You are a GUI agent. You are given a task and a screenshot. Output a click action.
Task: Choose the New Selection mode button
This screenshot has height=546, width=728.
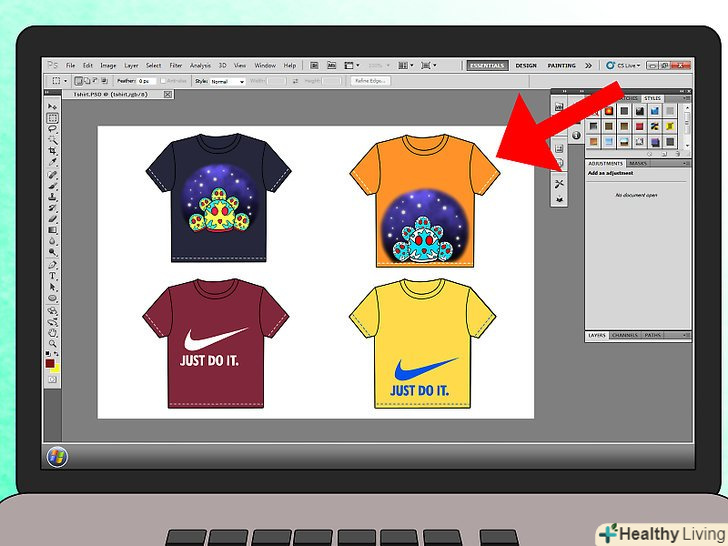click(78, 81)
